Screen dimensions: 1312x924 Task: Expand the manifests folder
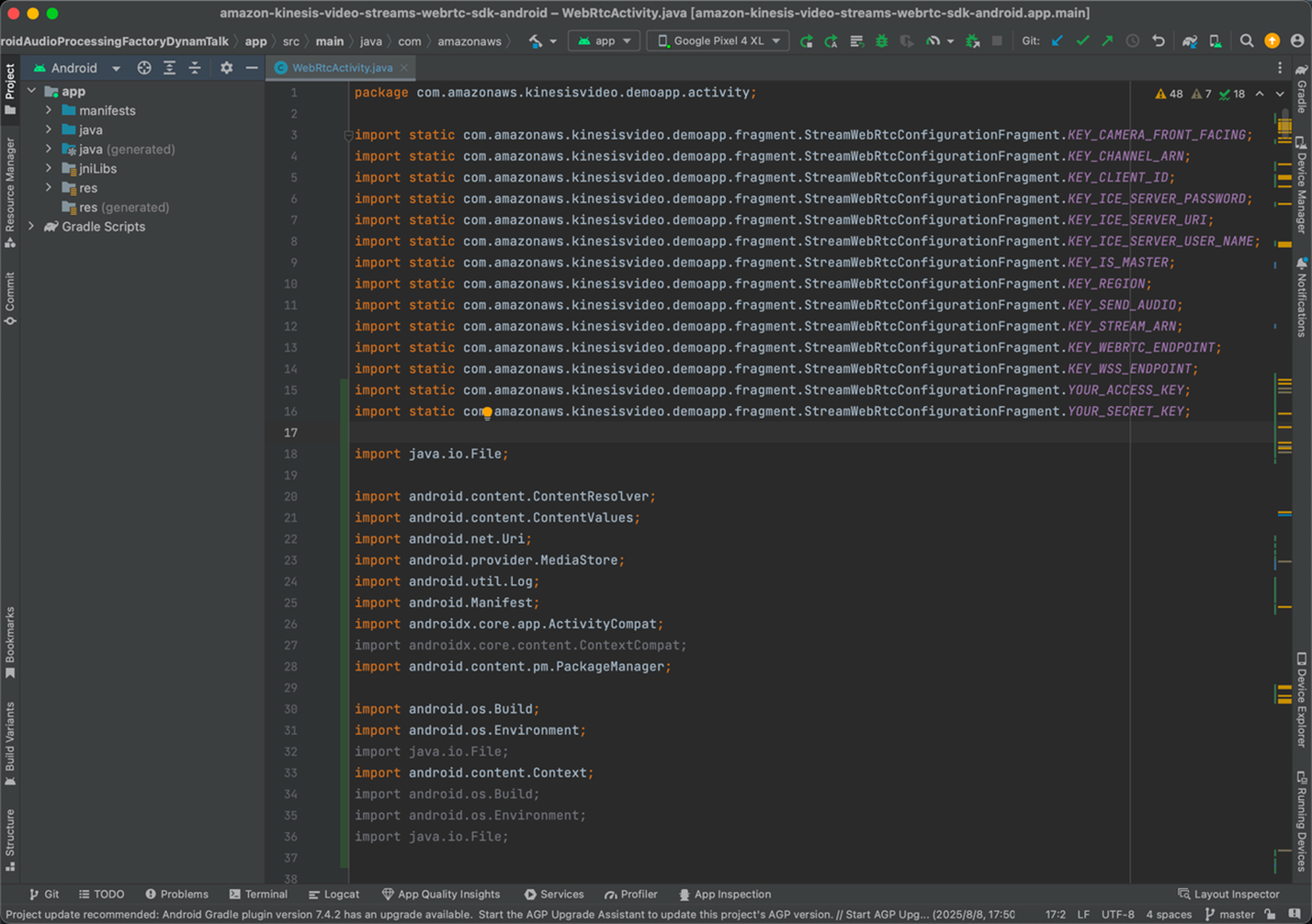point(49,110)
